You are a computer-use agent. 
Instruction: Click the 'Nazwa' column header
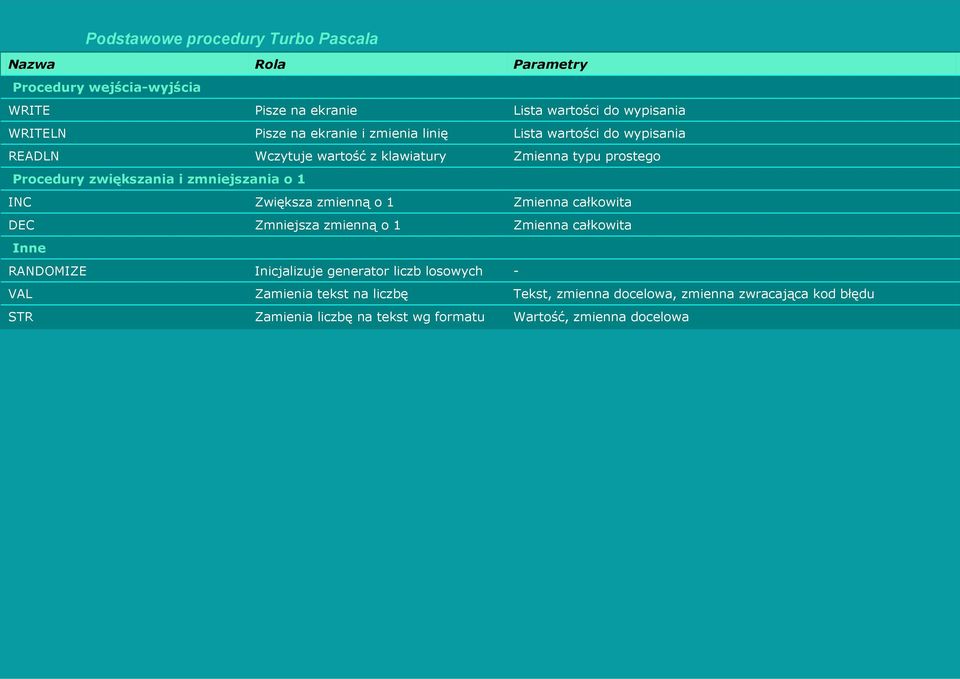[x=31, y=64]
